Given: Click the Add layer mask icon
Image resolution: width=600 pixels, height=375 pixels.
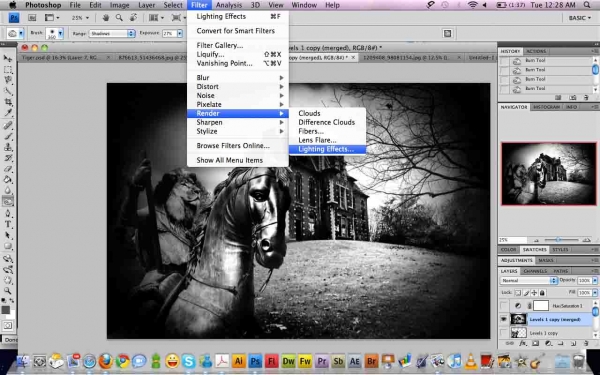Looking at the screenshot, I should [535, 344].
